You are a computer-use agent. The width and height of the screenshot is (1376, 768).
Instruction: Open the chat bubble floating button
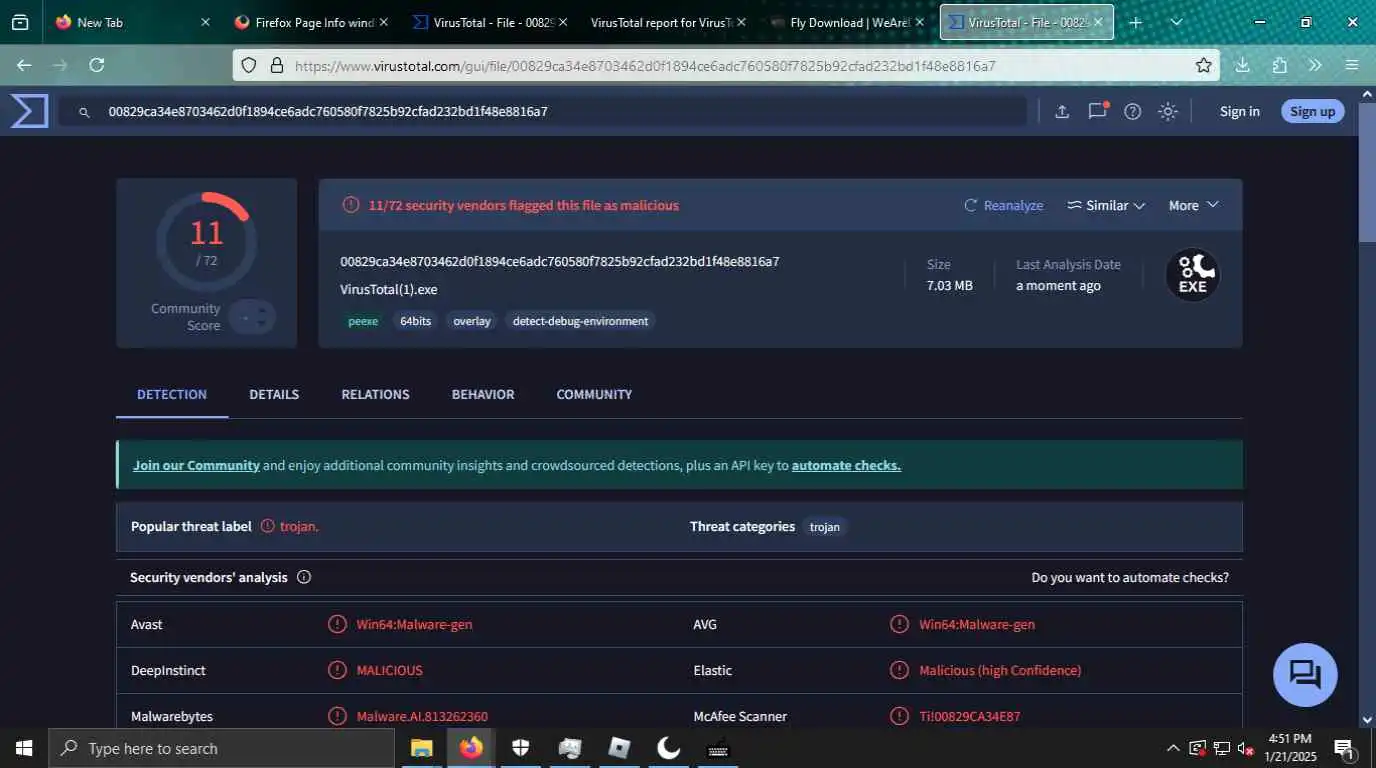point(1305,675)
